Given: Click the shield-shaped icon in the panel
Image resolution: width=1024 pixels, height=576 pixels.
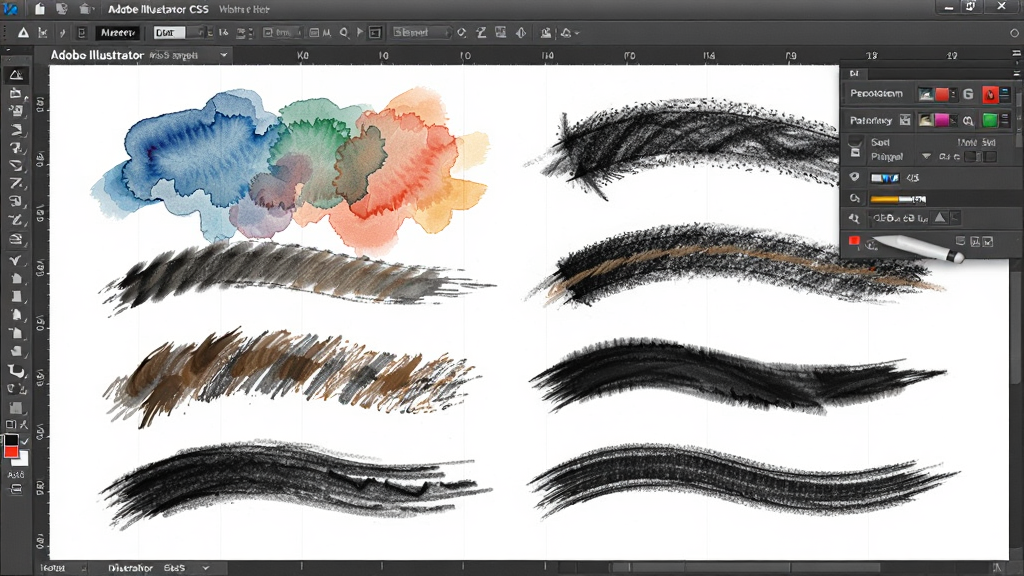Looking at the screenshot, I should 854,177.
